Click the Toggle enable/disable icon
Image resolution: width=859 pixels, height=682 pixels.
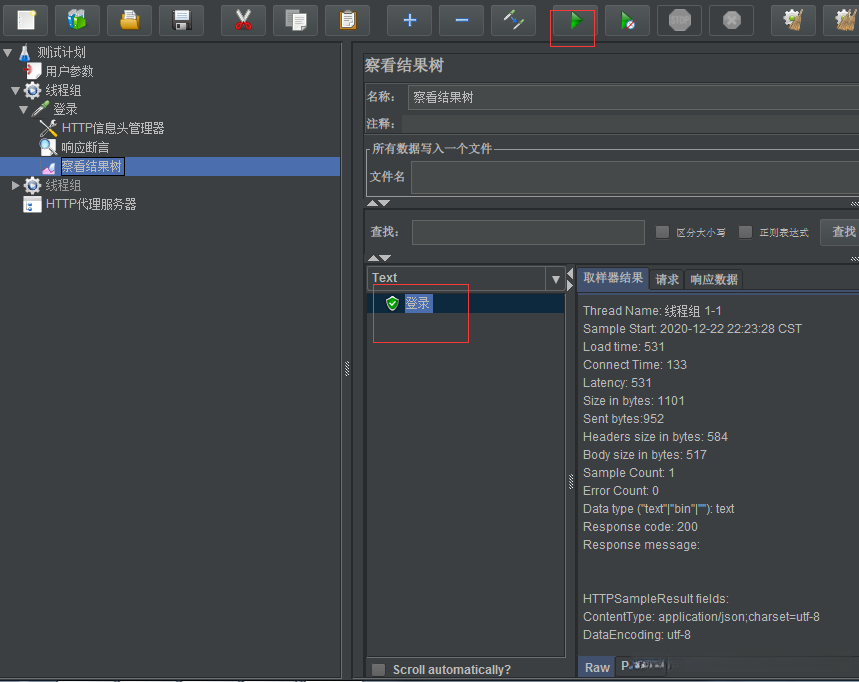(513, 21)
